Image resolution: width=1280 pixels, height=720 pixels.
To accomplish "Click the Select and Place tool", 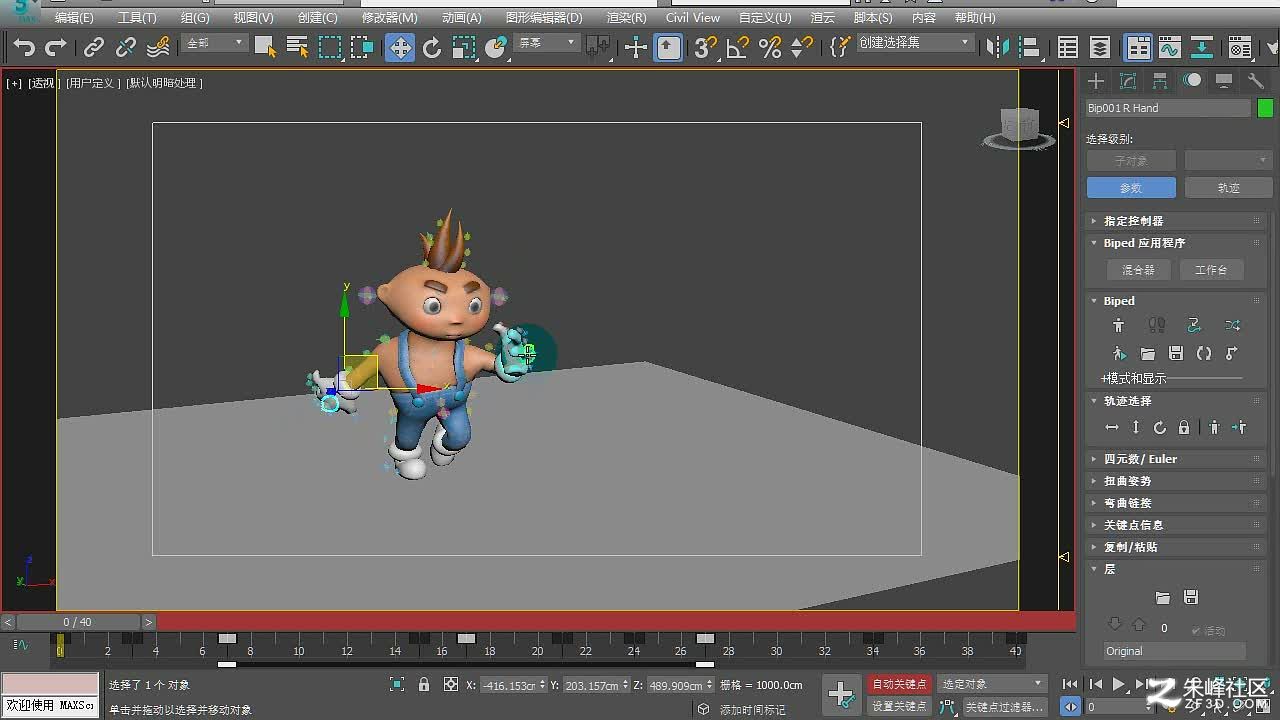I will click(x=496, y=47).
